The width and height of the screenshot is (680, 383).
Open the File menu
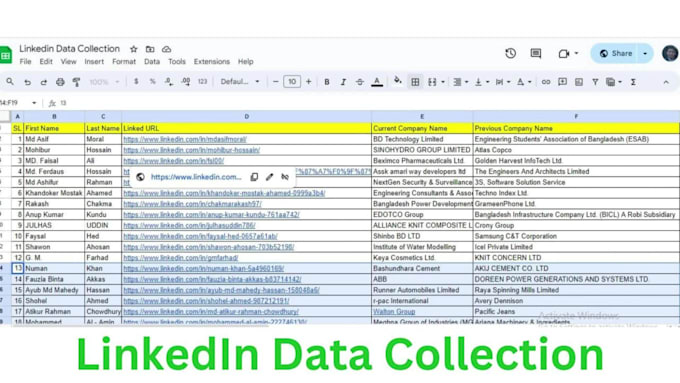[25, 62]
